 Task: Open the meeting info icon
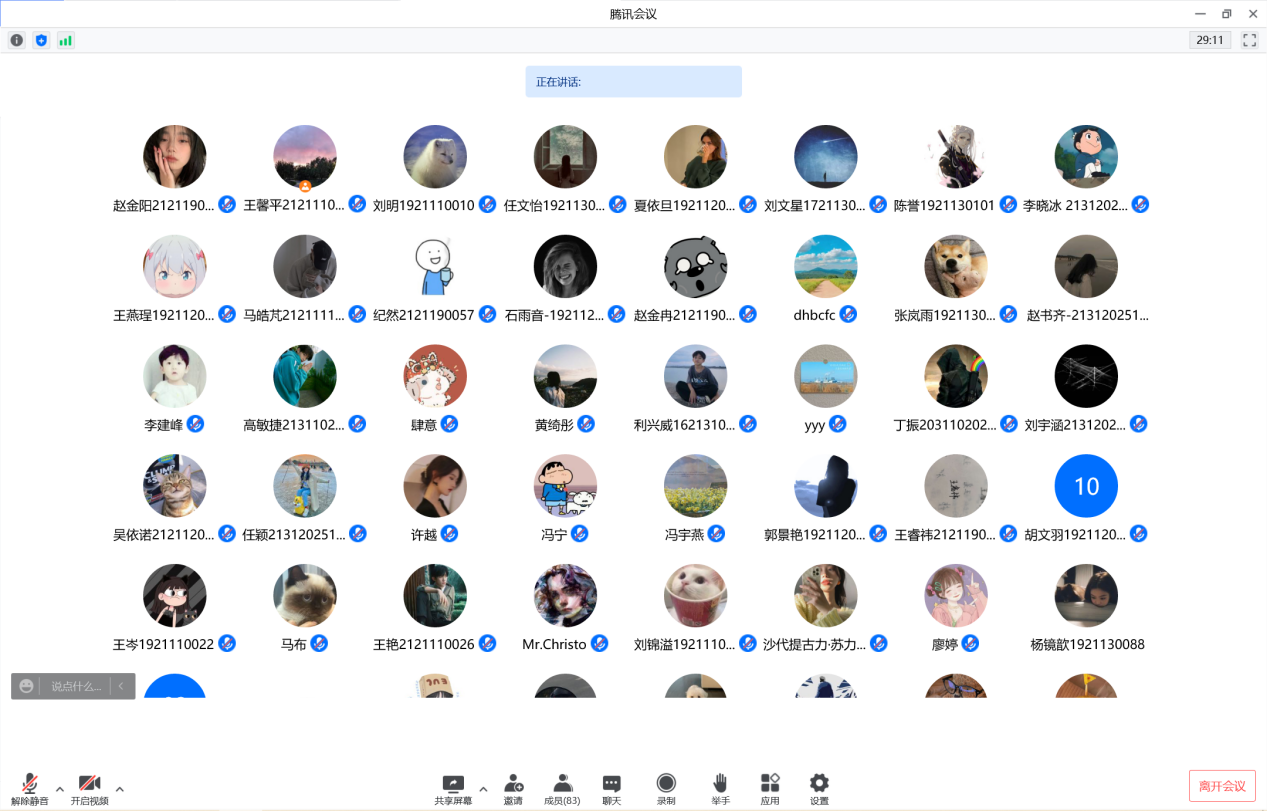coord(16,40)
